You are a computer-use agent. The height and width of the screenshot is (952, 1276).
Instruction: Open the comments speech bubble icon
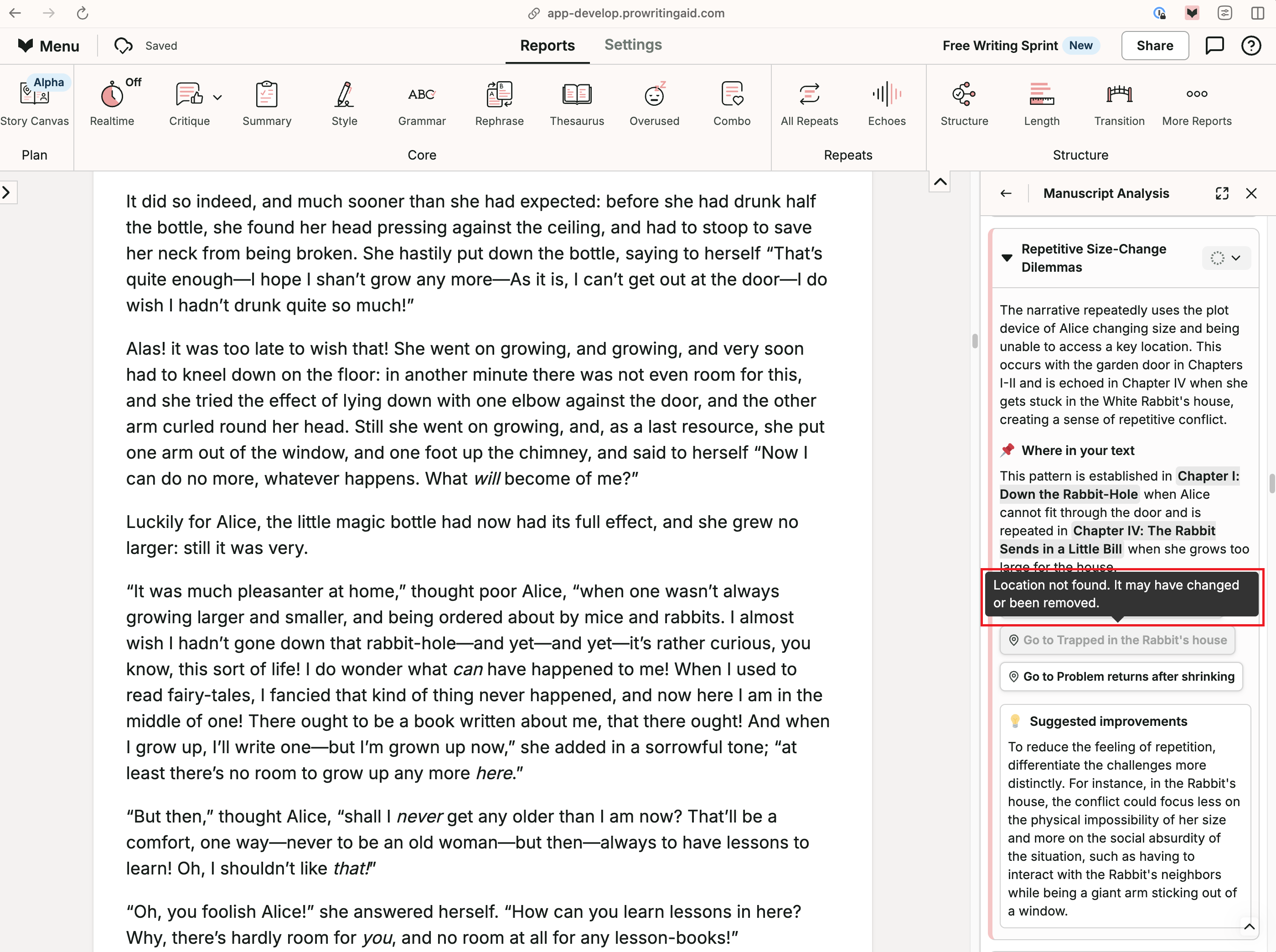(x=1214, y=46)
